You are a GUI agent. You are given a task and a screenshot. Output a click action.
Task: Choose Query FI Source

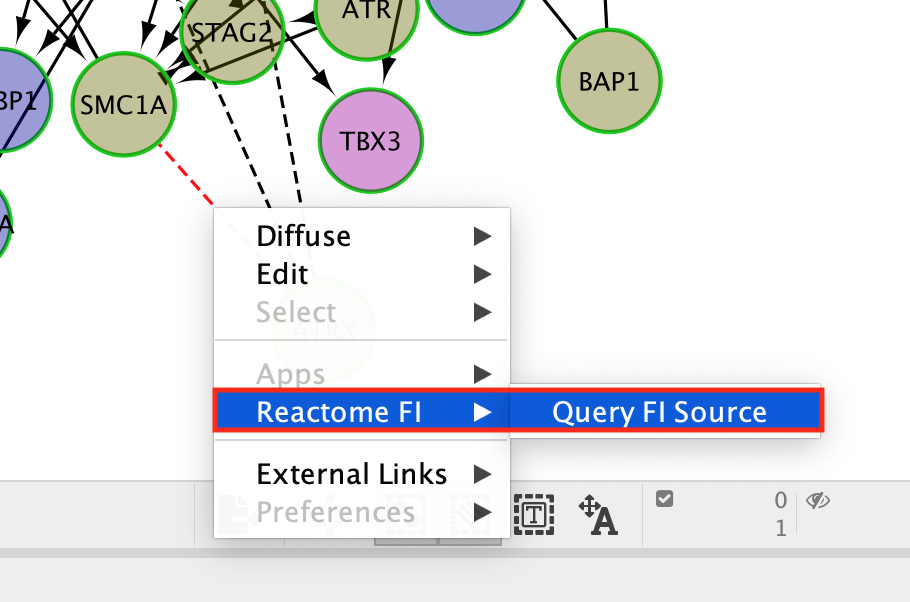point(660,412)
